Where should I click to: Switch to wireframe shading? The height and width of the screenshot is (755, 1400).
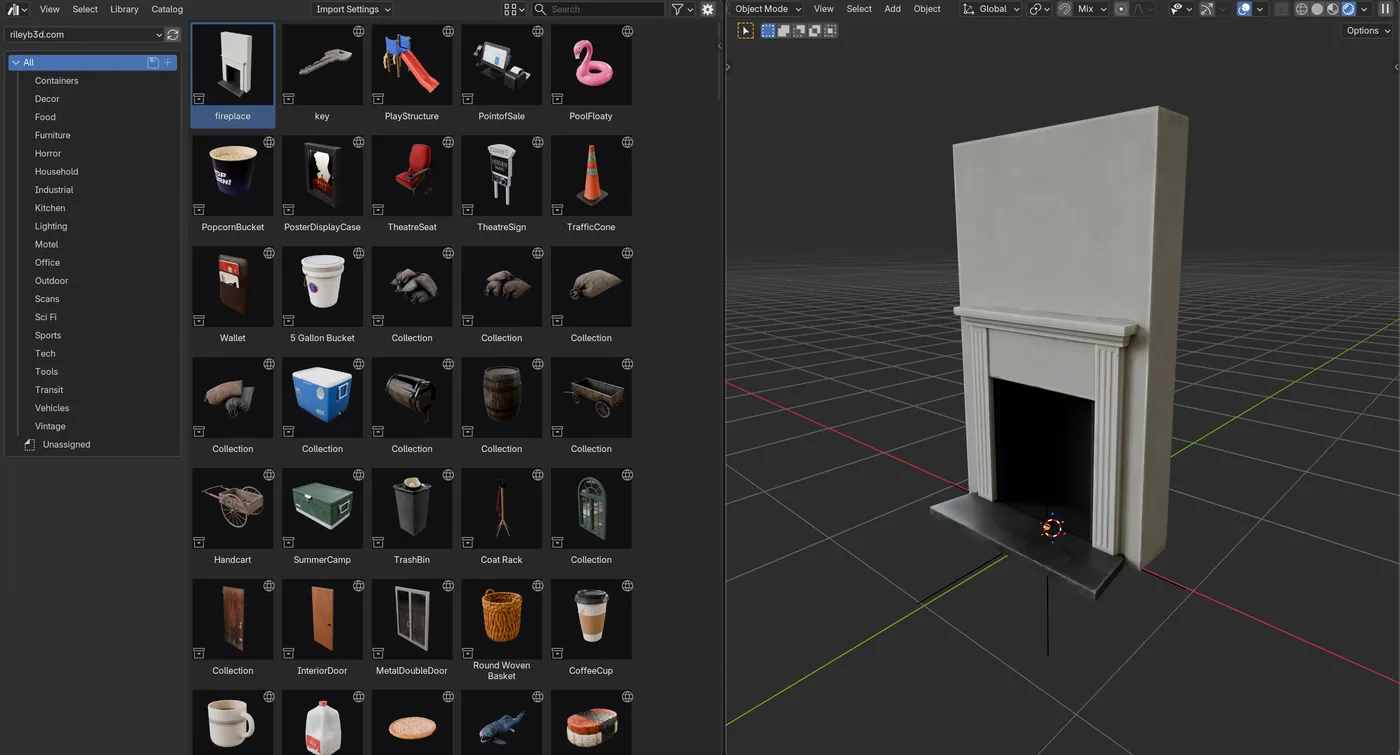(x=1302, y=9)
